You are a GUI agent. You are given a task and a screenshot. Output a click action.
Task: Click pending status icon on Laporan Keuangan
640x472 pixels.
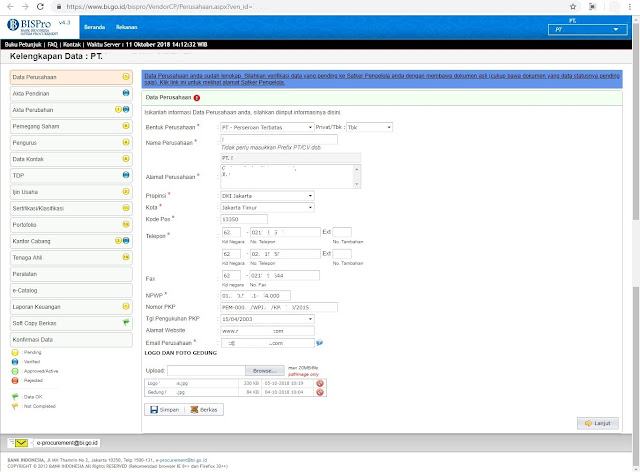126,306
